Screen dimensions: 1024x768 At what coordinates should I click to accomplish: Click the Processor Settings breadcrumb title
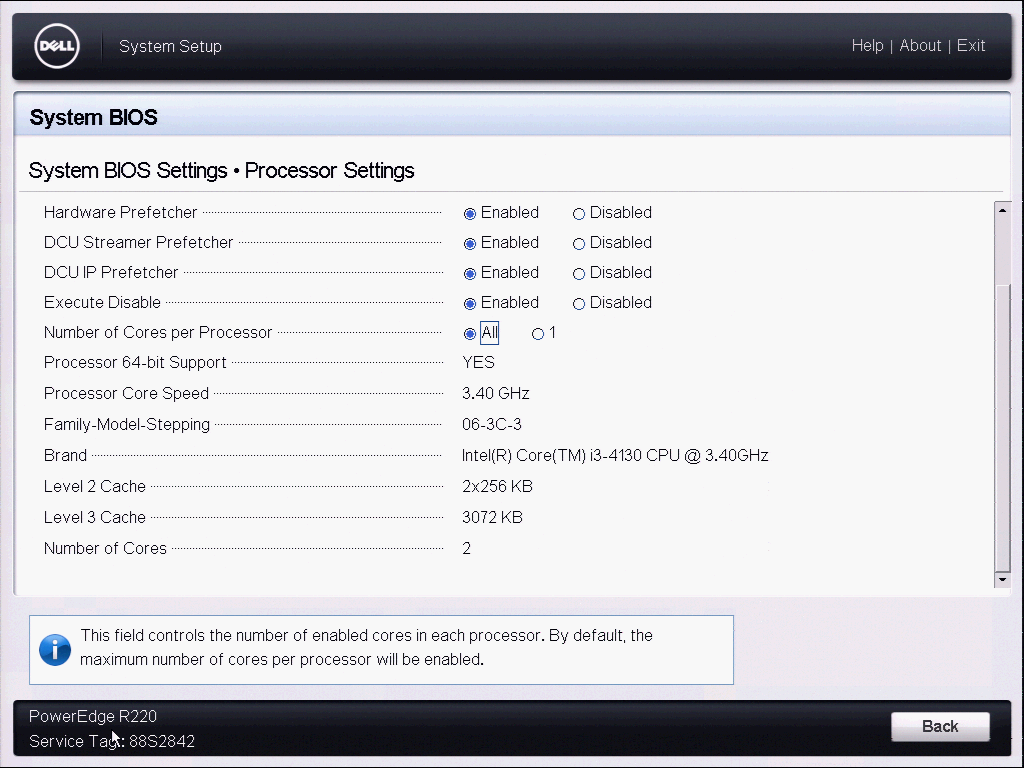(330, 170)
